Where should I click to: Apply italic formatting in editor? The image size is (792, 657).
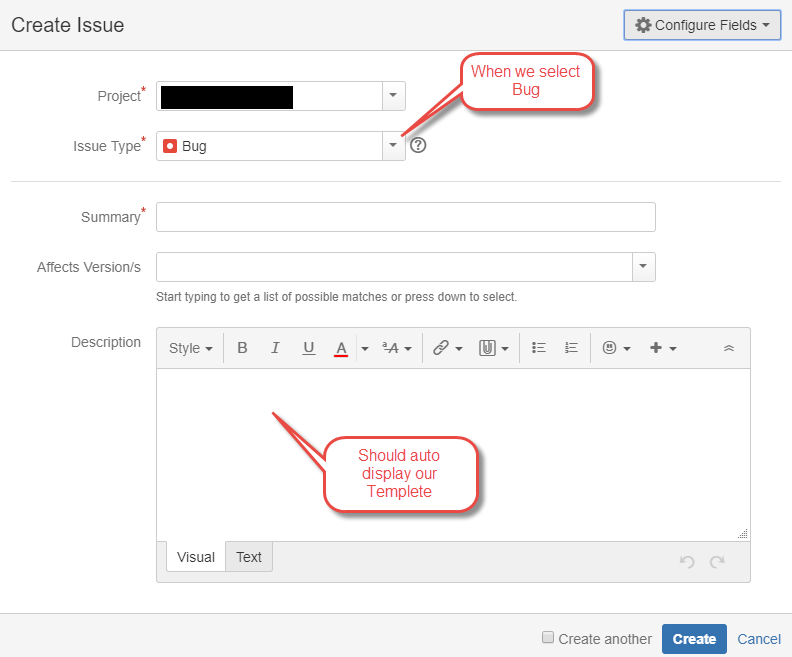tap(275, 348)
